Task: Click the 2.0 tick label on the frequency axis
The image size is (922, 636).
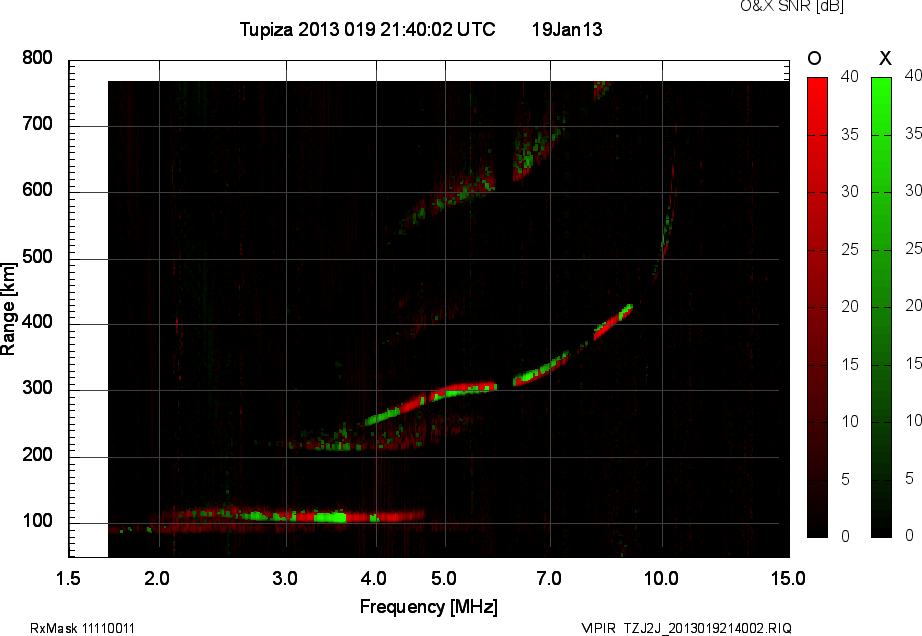Action: coord(157,579)
